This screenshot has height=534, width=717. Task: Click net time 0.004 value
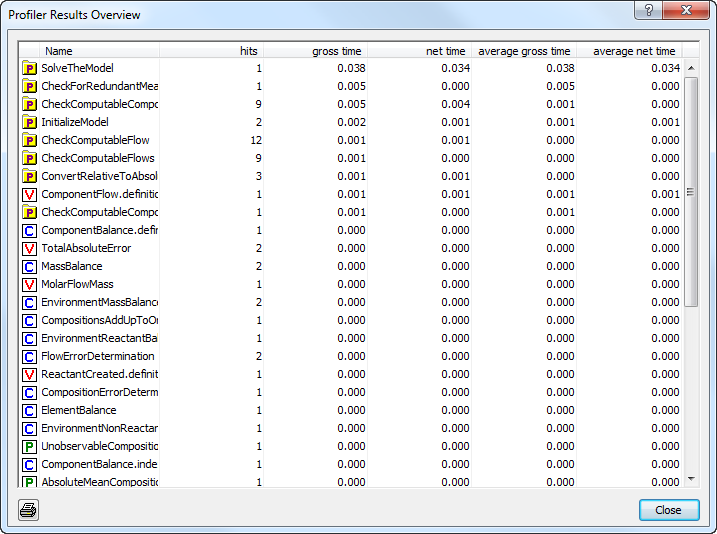click(455, 104)
